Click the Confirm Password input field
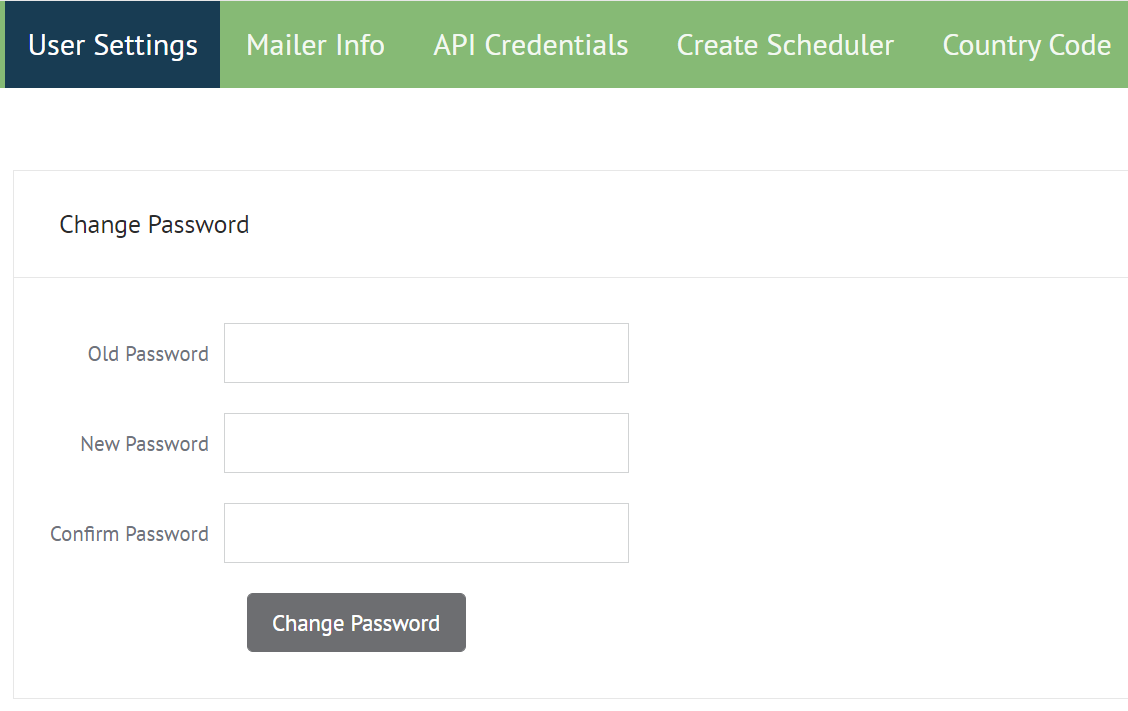This screenshot has width=1128, height=711. point(426,533)
